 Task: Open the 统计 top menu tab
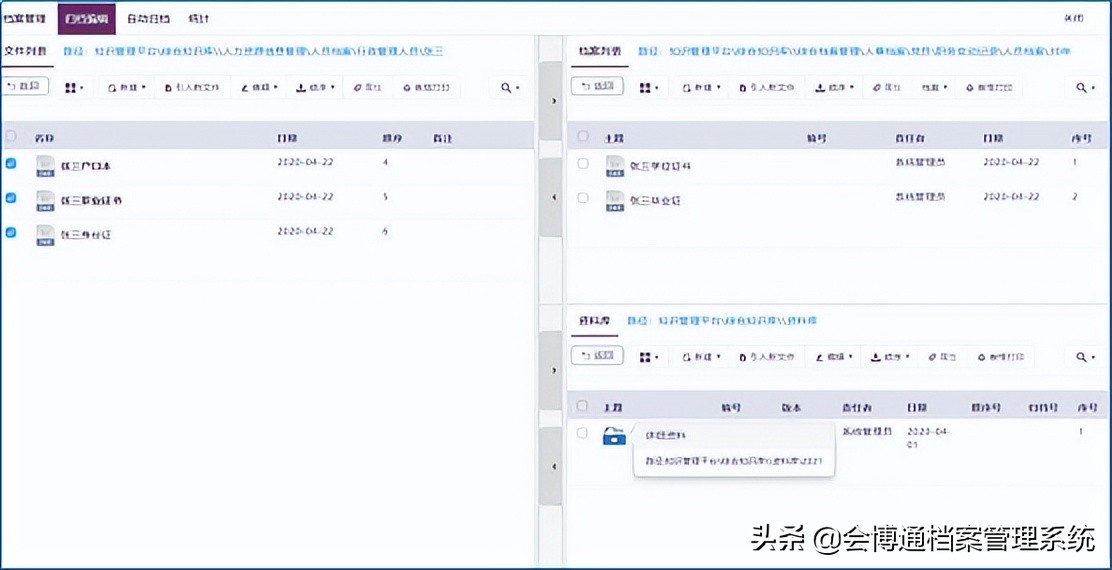[199, 18]
